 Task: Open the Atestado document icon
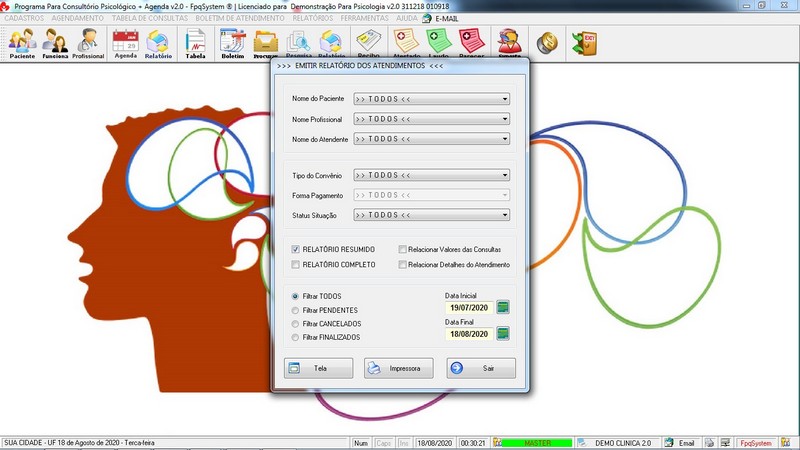407,43
